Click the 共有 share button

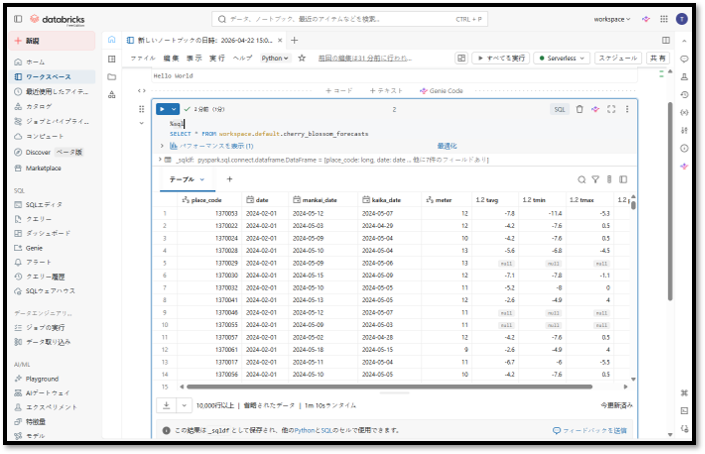(657, 58)
